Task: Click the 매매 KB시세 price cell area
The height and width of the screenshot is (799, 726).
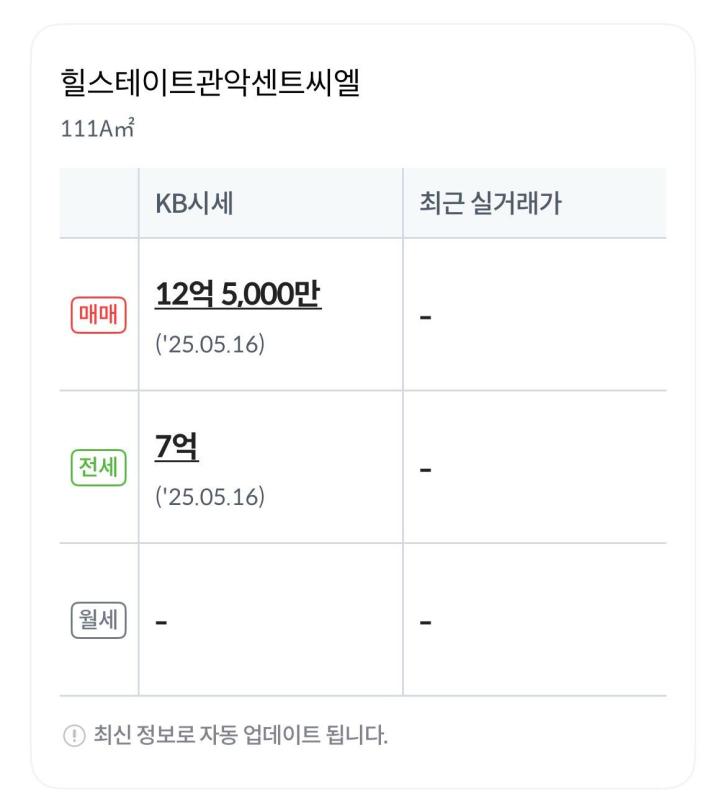Action: (x=271, y=314)
